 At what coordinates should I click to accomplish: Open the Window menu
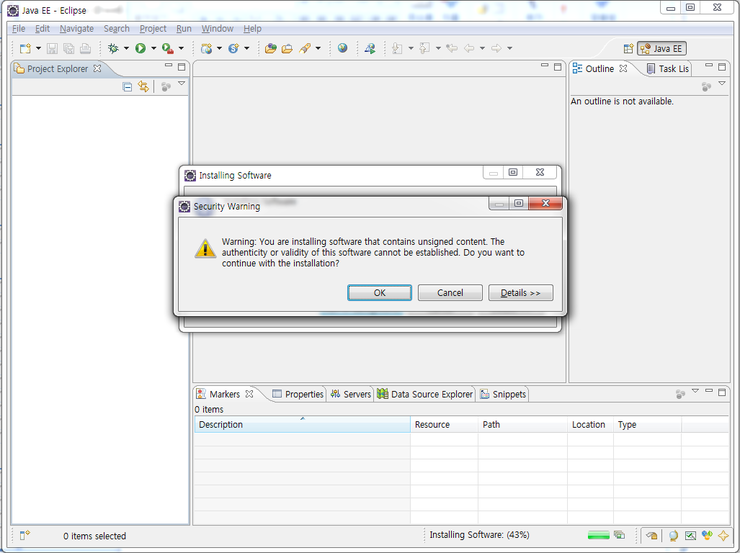(218, 29)
